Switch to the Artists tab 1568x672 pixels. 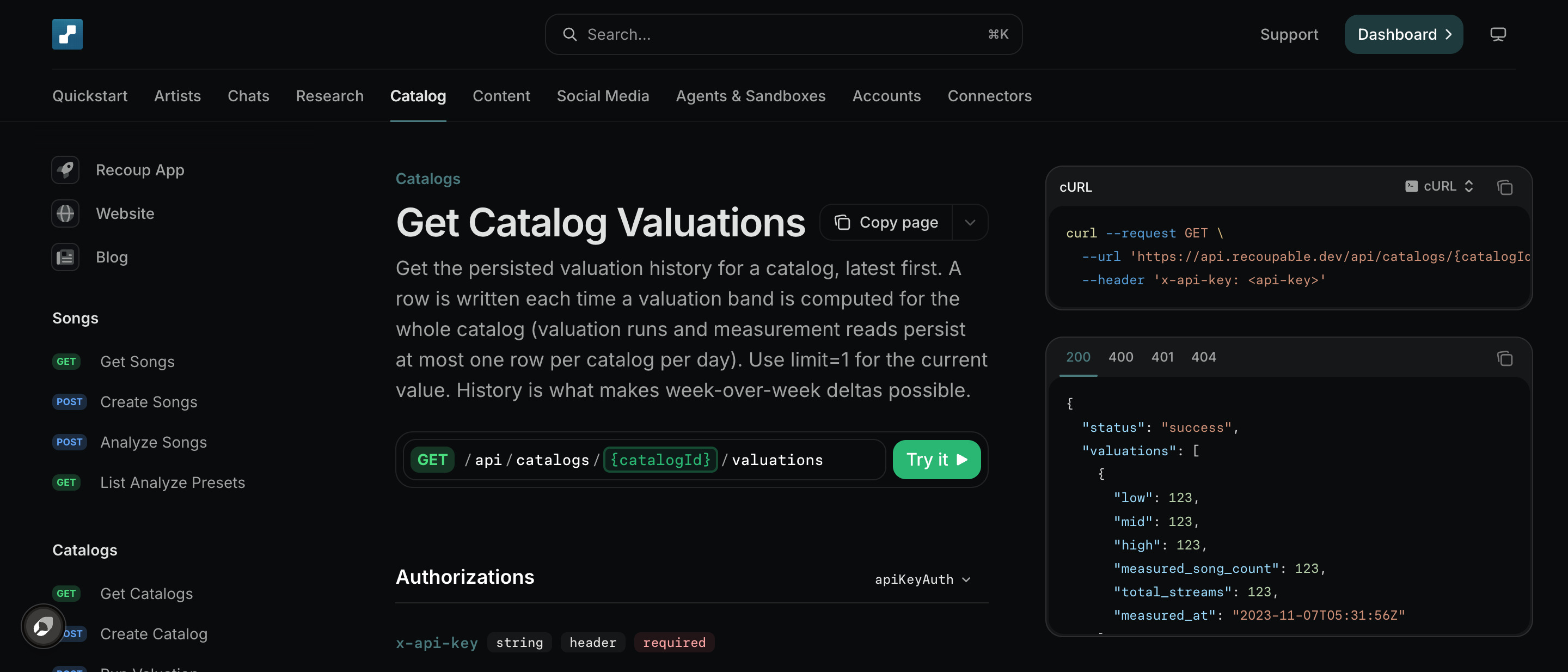pyautogui.click(x=177, y=96)
